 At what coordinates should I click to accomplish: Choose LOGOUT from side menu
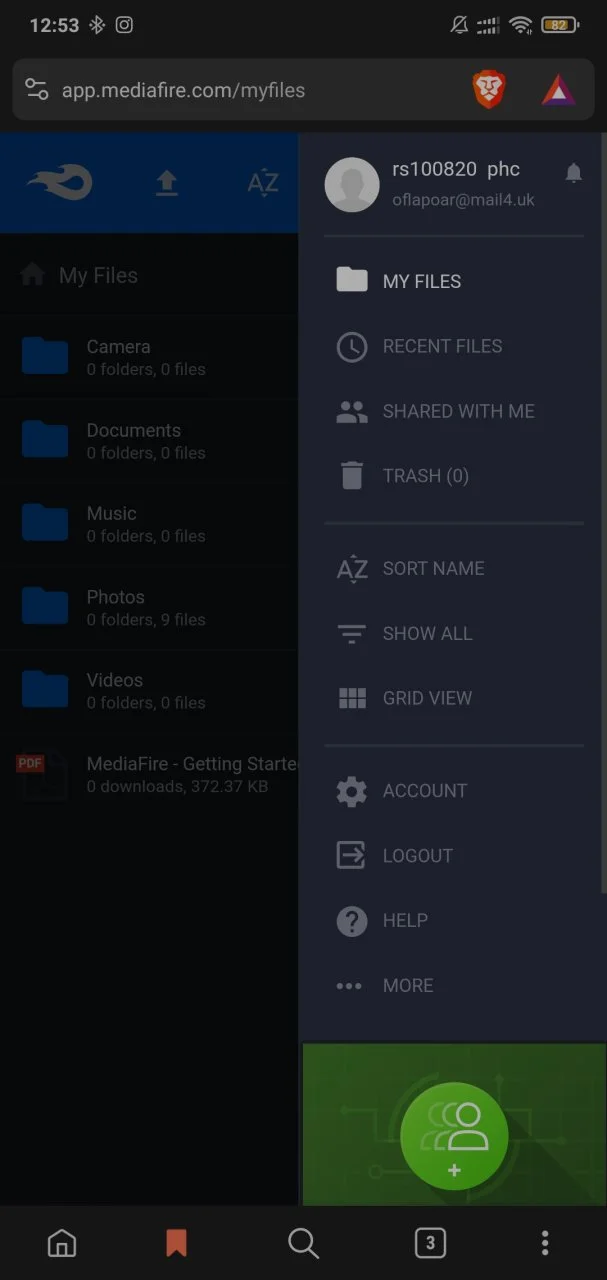point(454,855)
